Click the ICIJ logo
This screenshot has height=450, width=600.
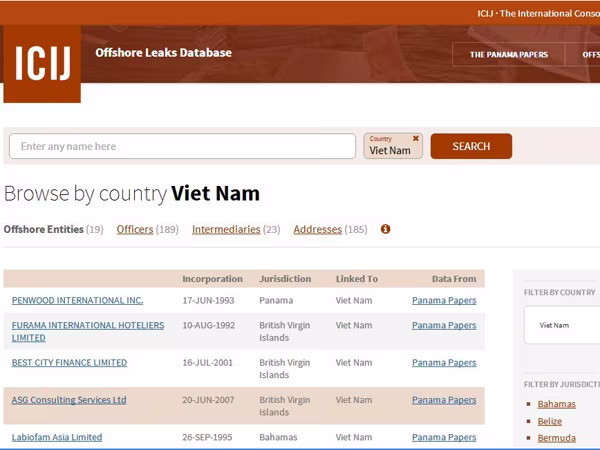point(42,63)
